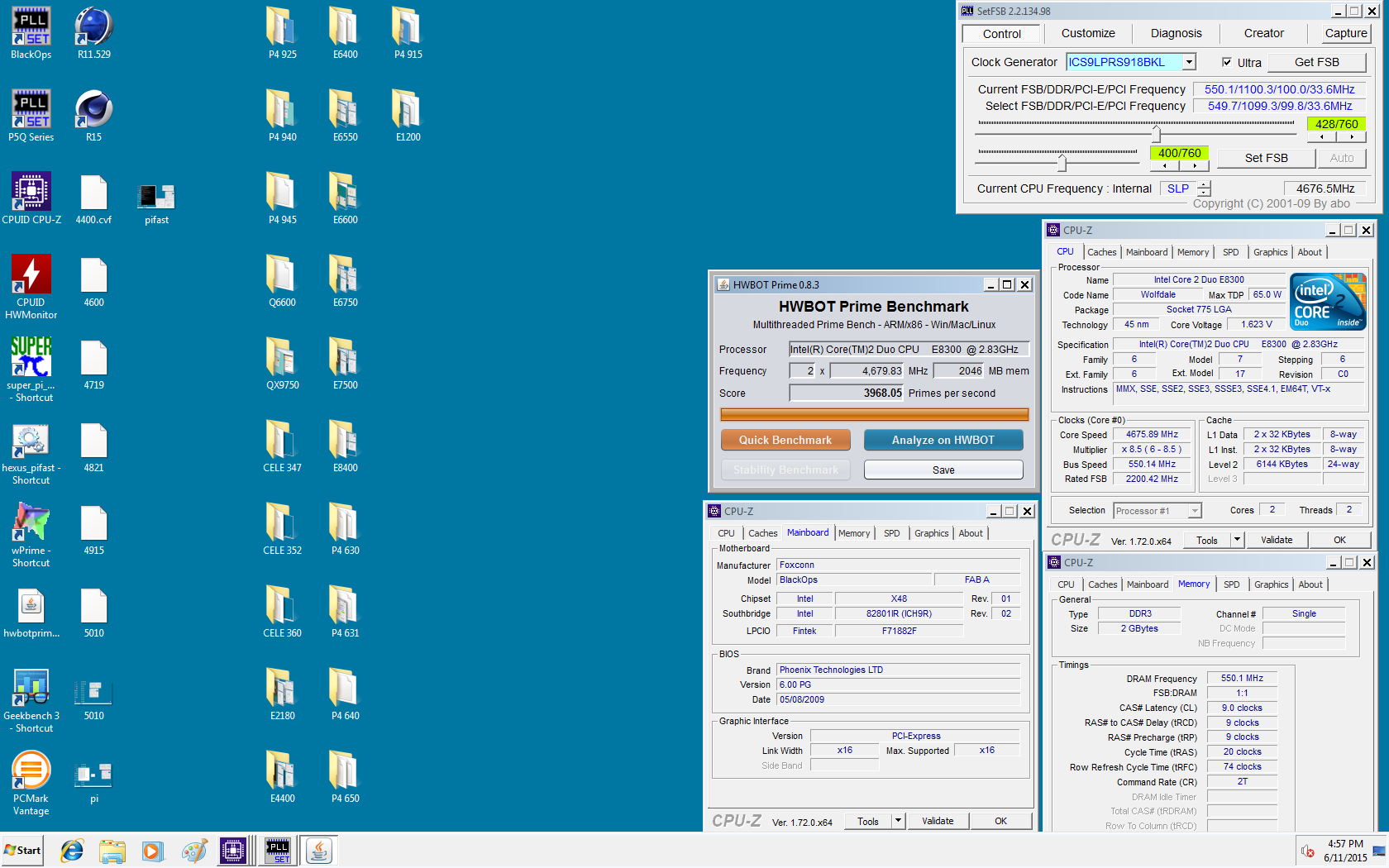Expand the Processor #1 selection dropdown
Viewport: 1389px width, 868px height.
(1194, 511)
